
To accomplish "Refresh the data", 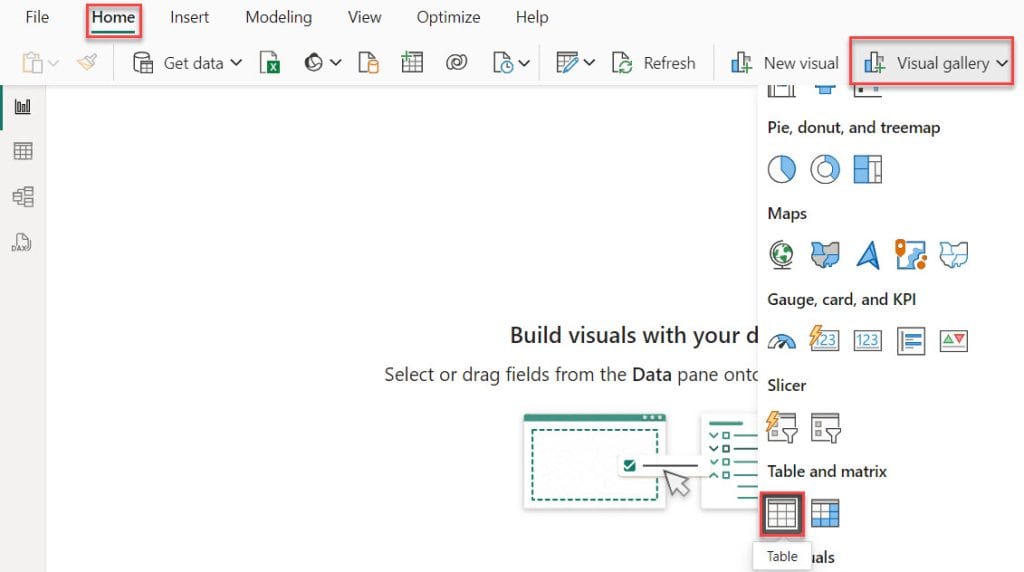I will tap(653, 63).
